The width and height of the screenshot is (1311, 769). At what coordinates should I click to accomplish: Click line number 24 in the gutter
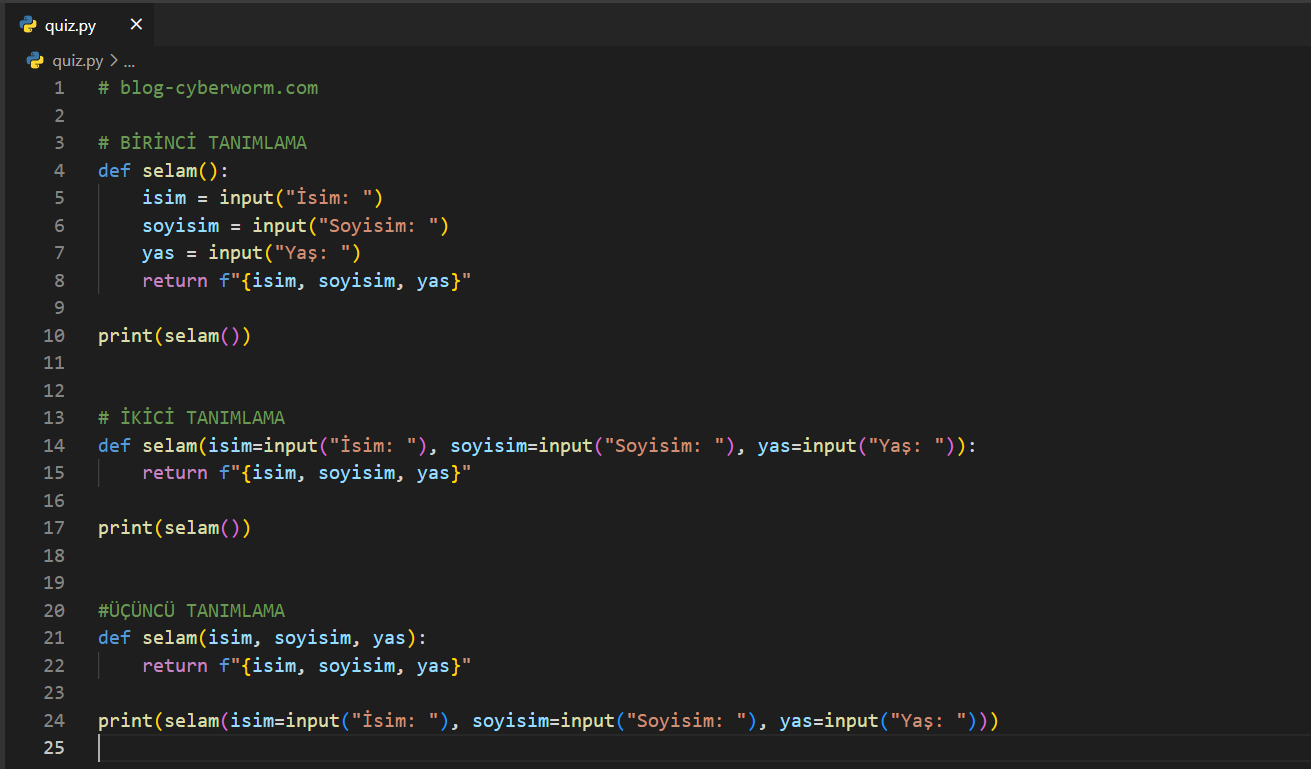(x=54, y=721)
